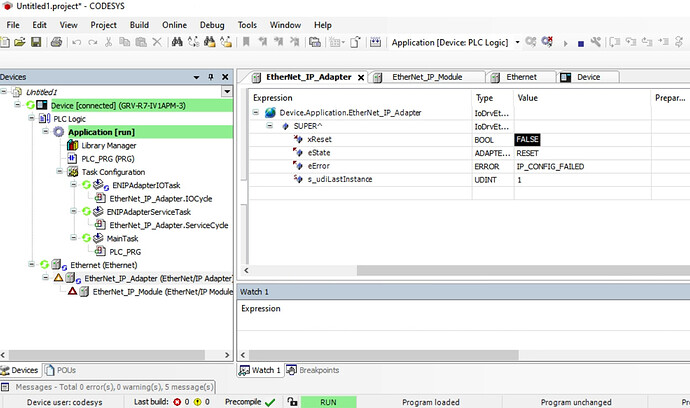
Task: Collapse the SUPER^ expression row
Action: (x=270, y=126)
